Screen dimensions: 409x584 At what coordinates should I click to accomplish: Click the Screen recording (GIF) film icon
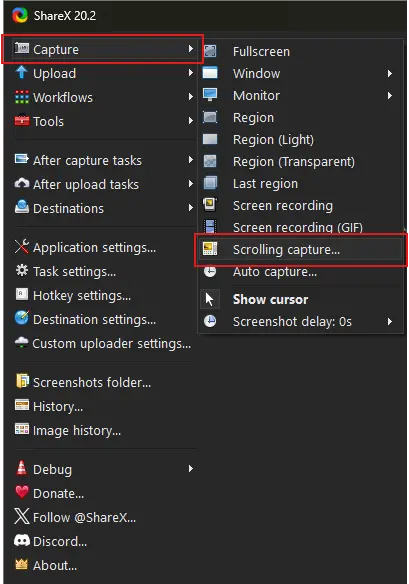click(x=210, y=226)
